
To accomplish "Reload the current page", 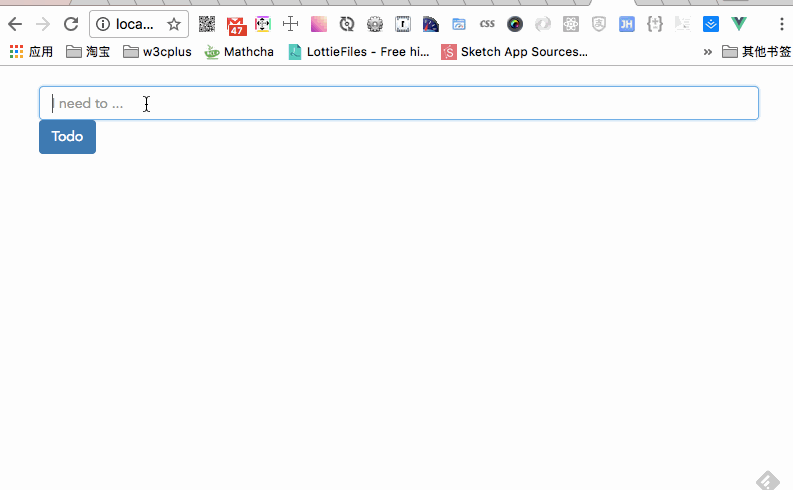I will (71, 24).
